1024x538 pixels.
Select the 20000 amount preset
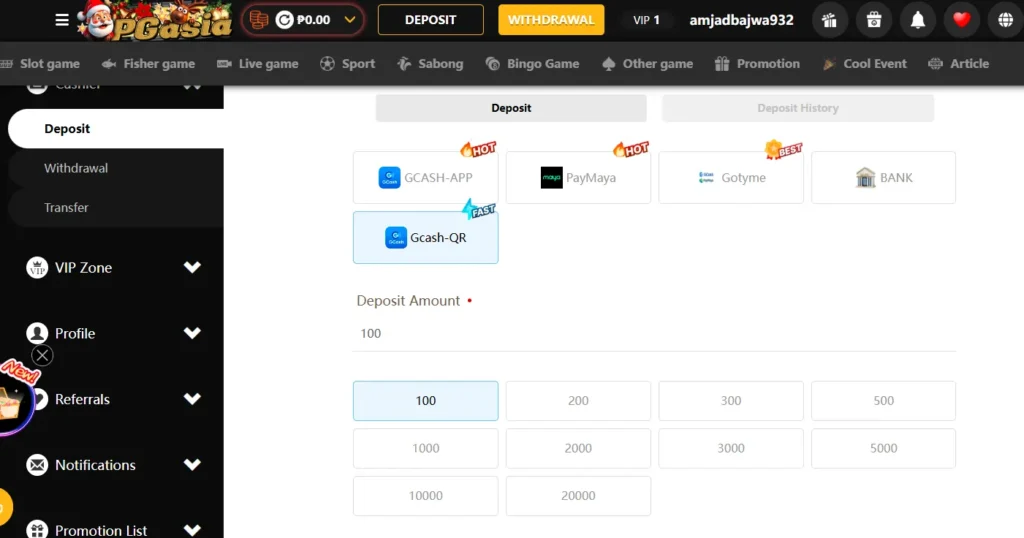(x=578, y=496)
